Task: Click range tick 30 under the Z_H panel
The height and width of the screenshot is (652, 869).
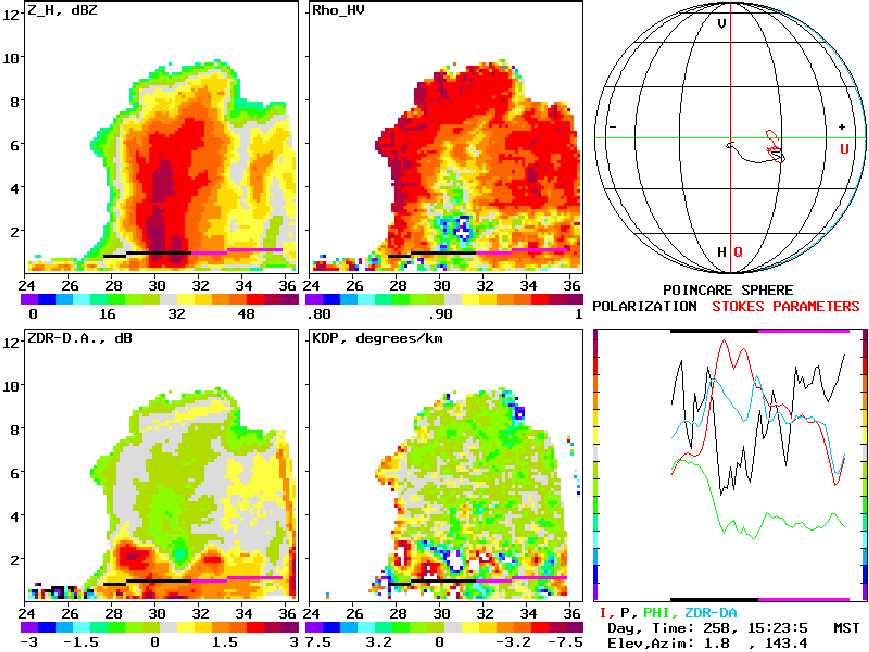Action: click(x=157, y=286)
